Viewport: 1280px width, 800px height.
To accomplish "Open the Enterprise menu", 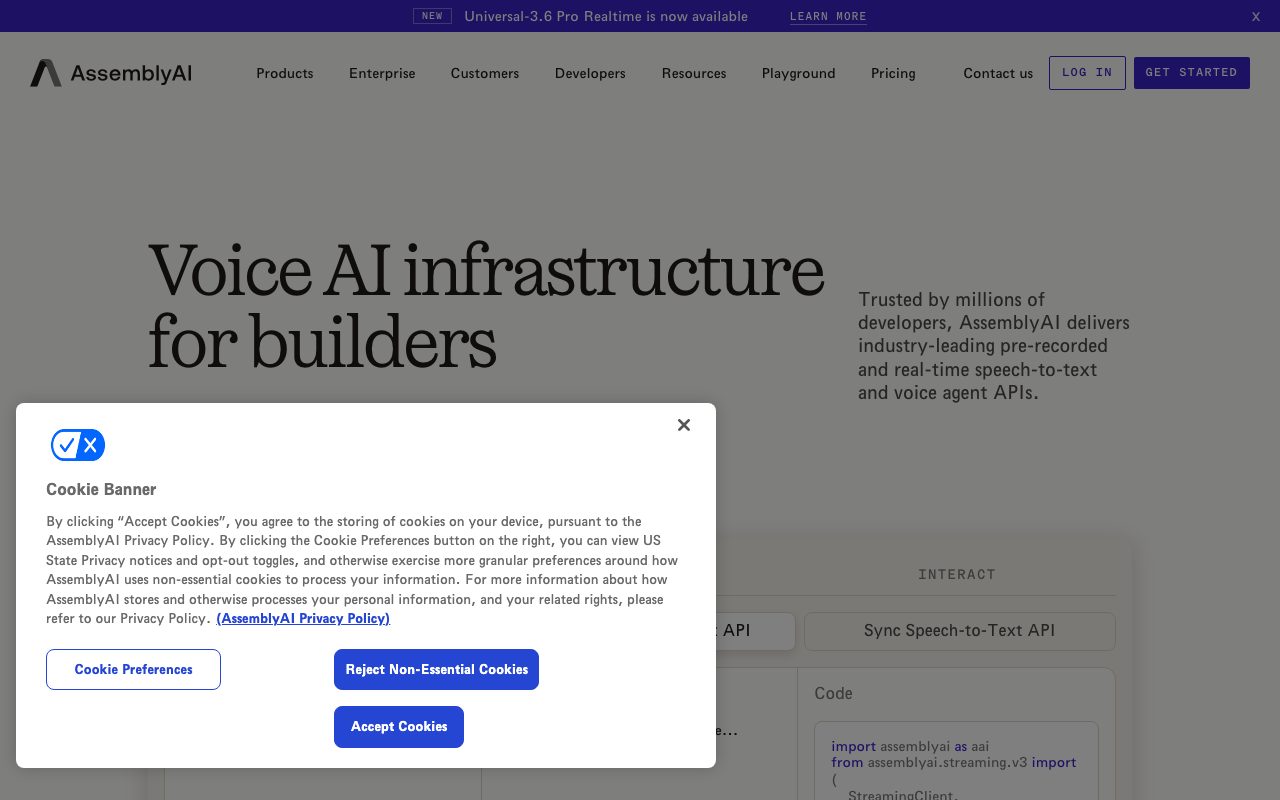I will (382, 73).
